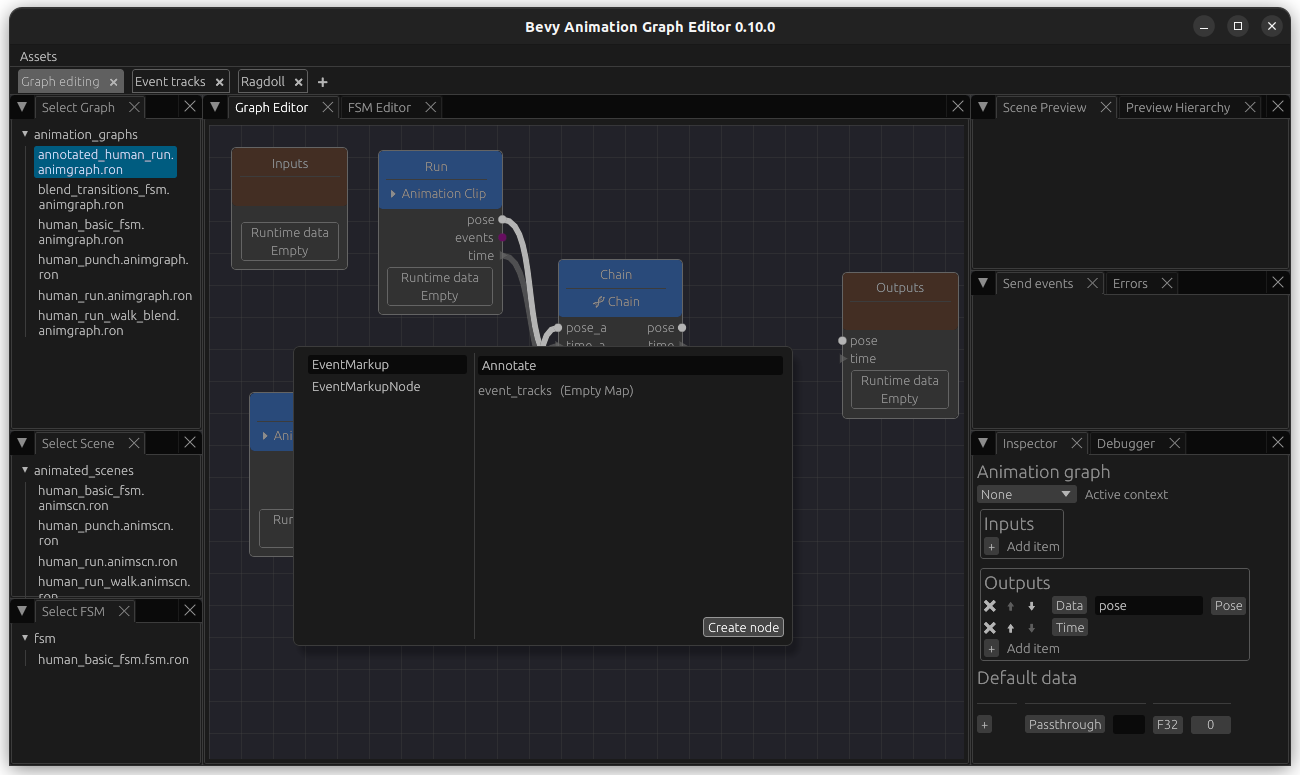Viewport: 1300px width, 775px height.
Task: Switch to the Preview Hierarchy tab
Action: pyautogui.click(x=1177, y=107)
